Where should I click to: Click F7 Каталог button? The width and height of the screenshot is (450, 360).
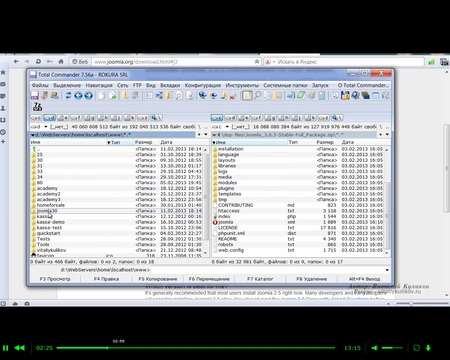(x=260, y=279)
